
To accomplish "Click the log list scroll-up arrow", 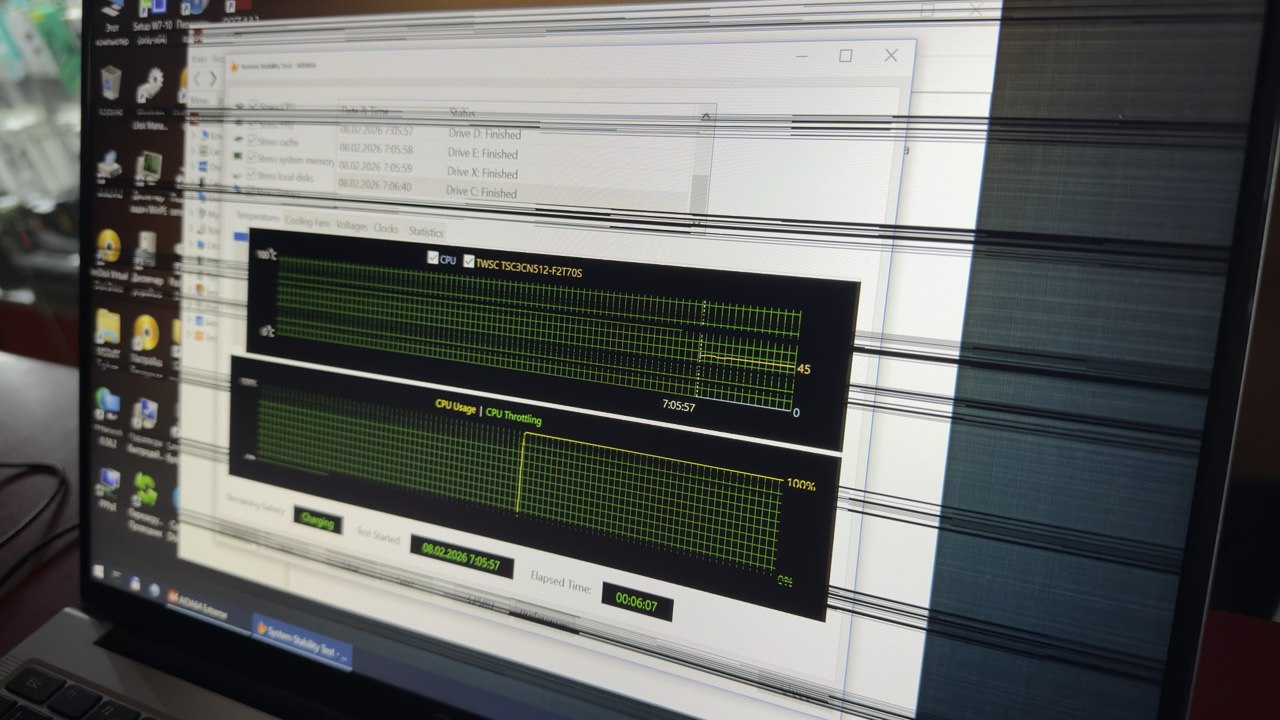I will point(706,117).
